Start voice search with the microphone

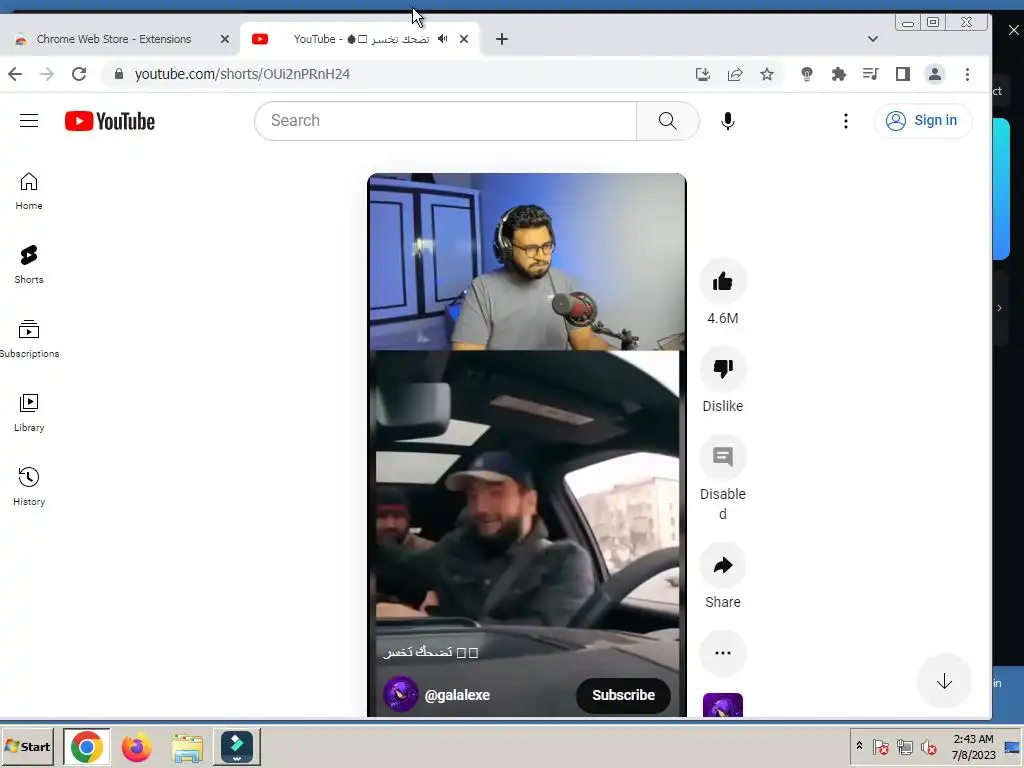728,121
